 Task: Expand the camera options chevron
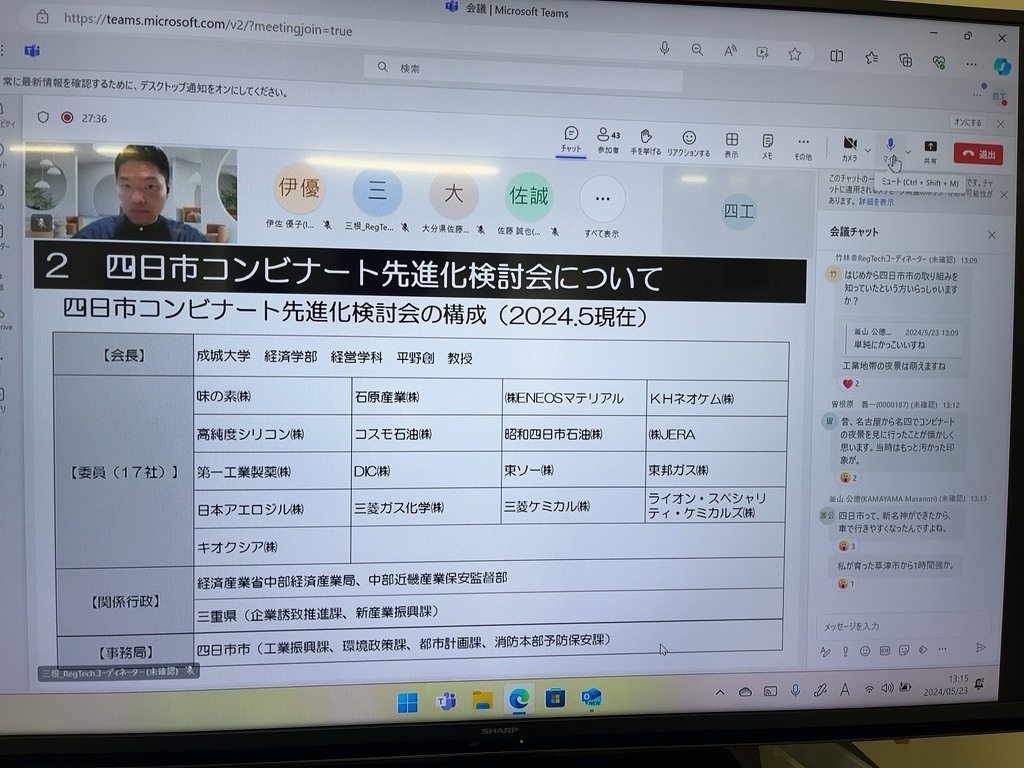868,150
